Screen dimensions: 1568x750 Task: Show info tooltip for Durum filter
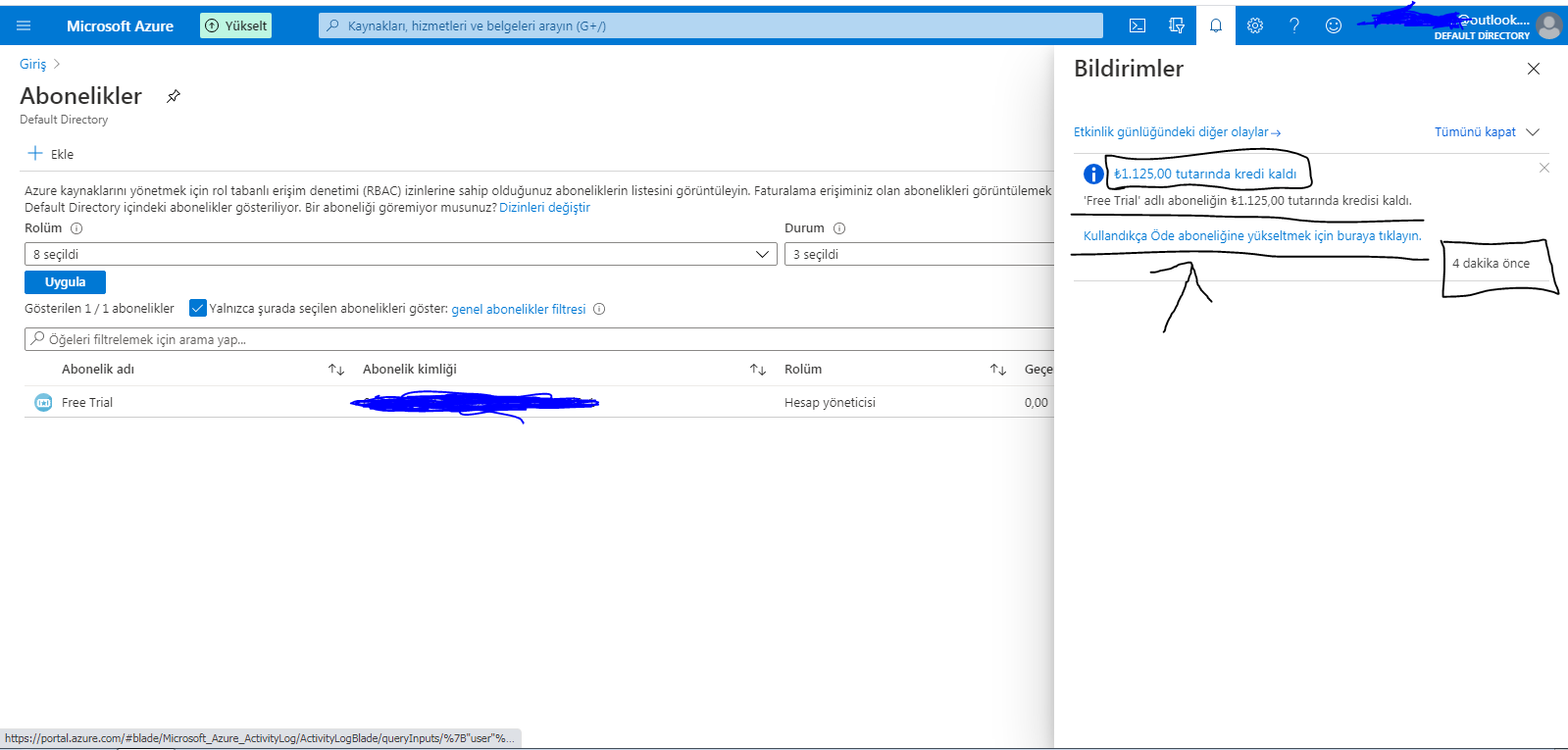tap(839, 228)
